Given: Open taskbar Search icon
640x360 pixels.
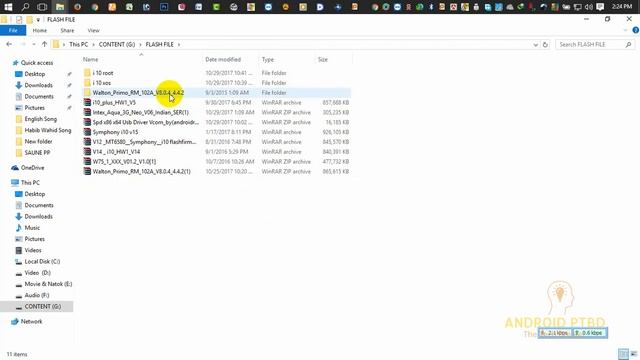Looking at the screenshot, I should coord(25,7).
